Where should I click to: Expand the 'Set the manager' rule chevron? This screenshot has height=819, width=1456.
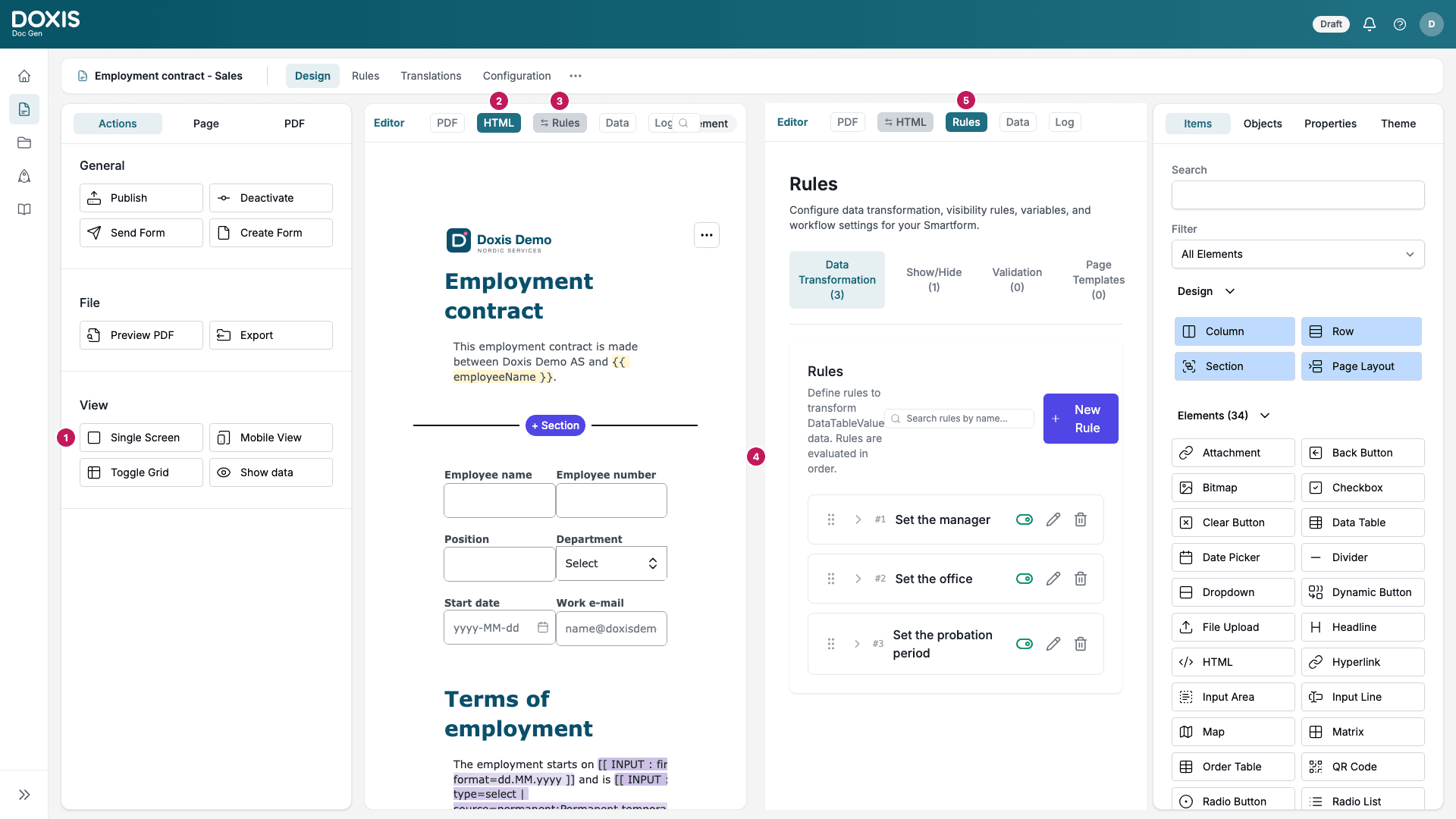(x=858, y=519)
